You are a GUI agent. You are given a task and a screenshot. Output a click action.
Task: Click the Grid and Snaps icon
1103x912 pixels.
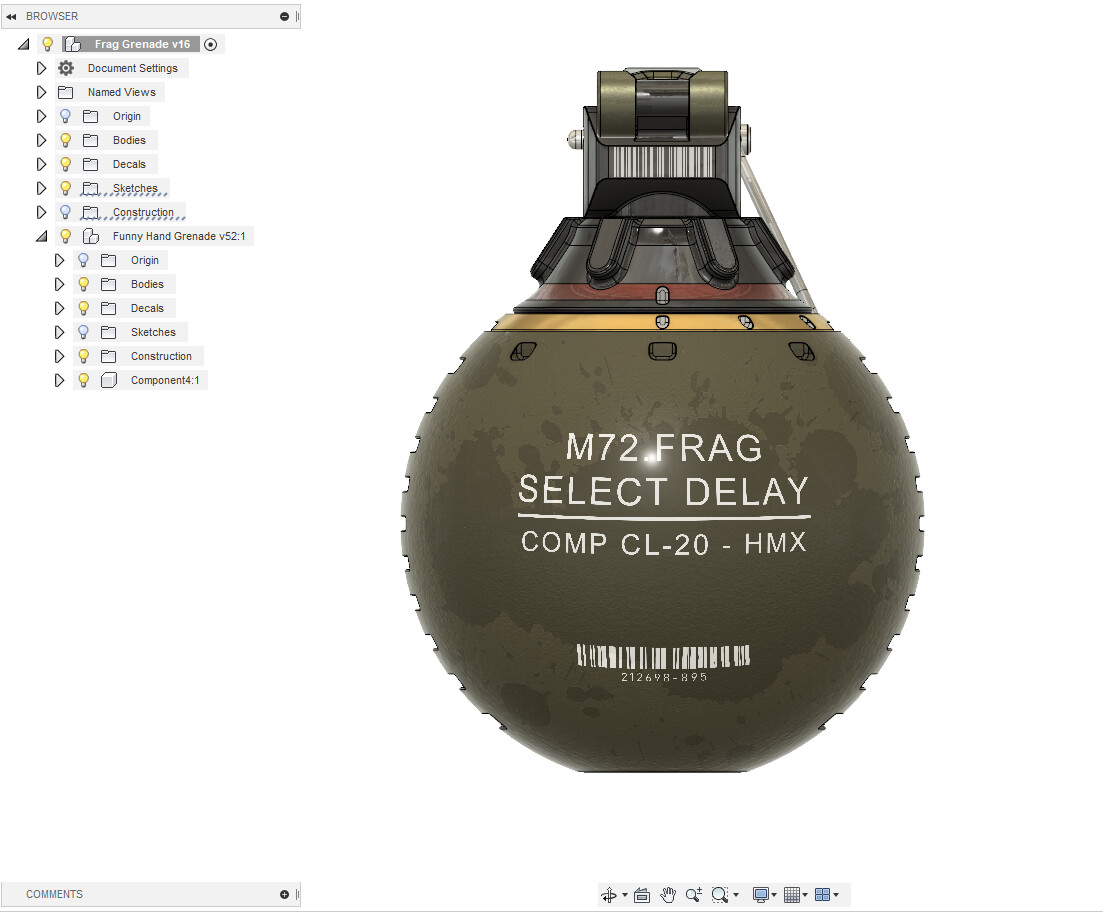coord(792,894)
